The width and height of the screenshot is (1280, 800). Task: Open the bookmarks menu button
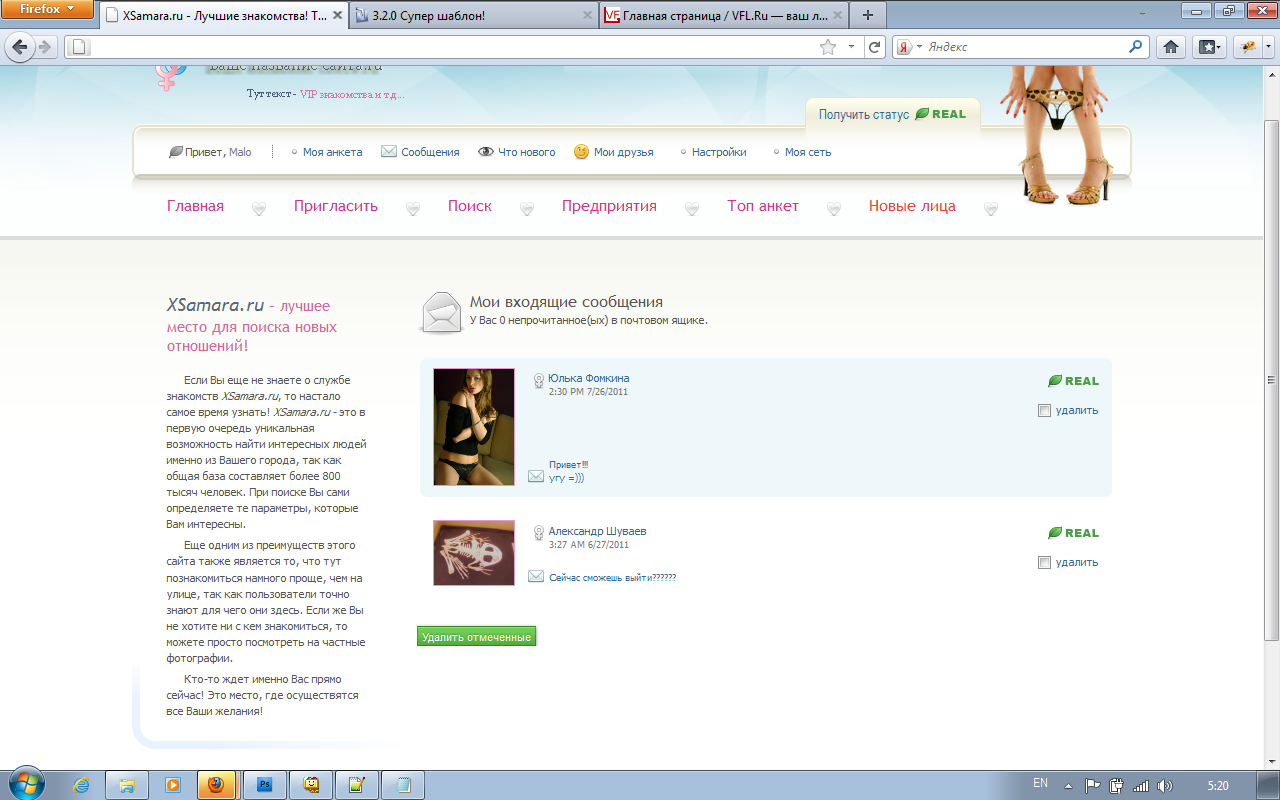(x=1209, y=47)
